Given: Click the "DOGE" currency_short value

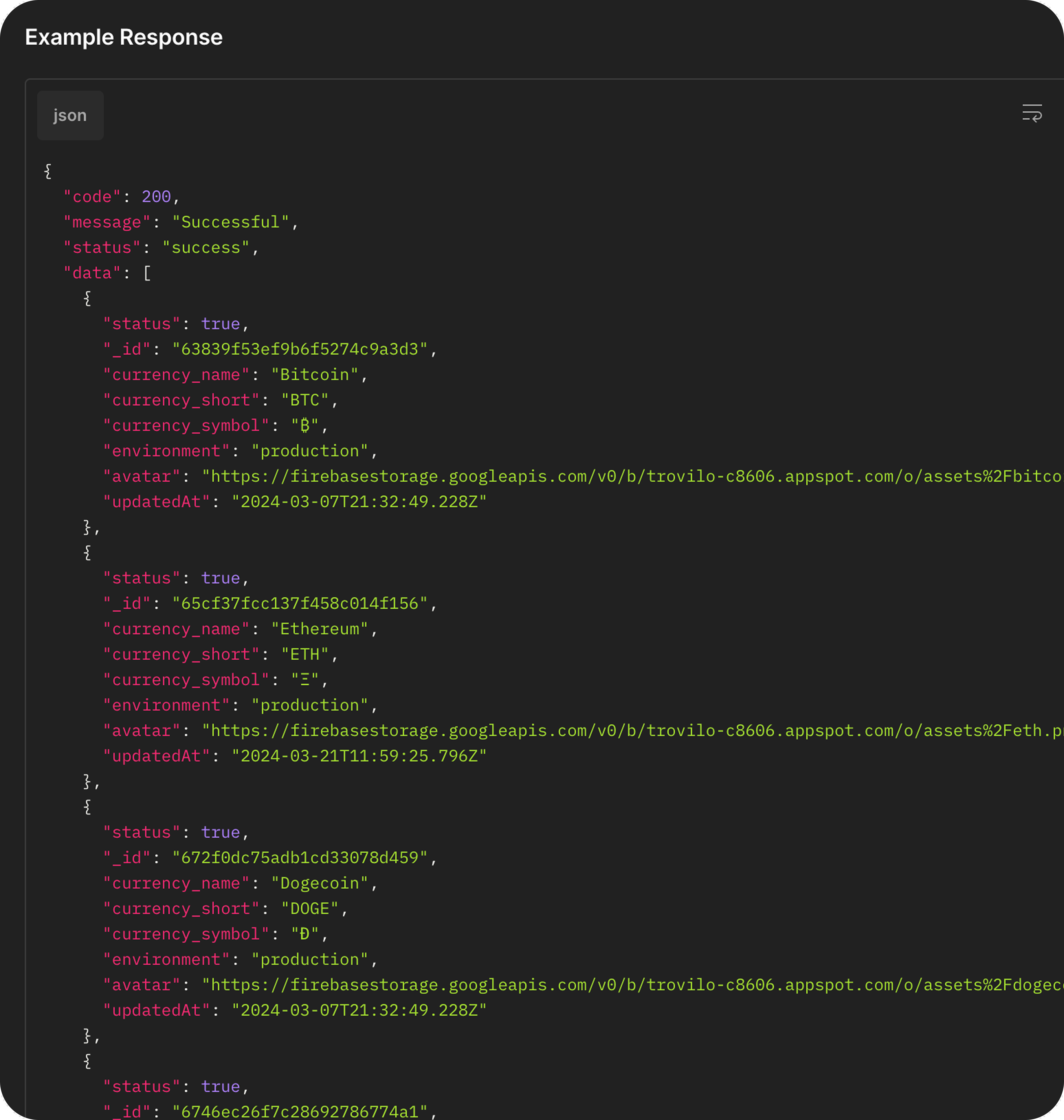Looking at the screenshot, I should pos(310,909).
